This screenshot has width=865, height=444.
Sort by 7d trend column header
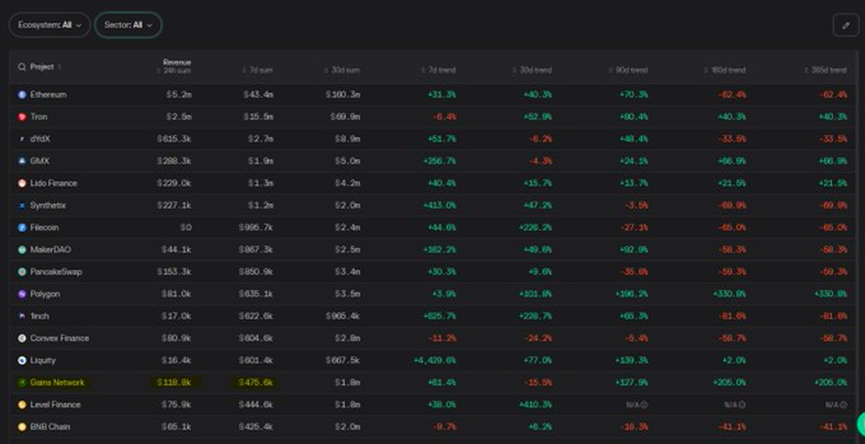[x=438, y=71]
